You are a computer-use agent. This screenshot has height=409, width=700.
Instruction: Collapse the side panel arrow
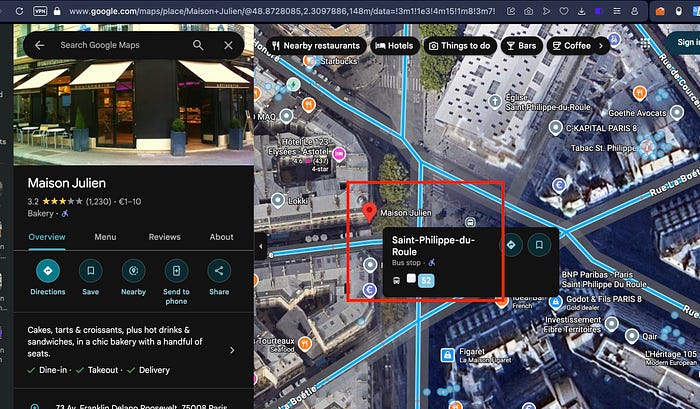click(x=261, y=246)
